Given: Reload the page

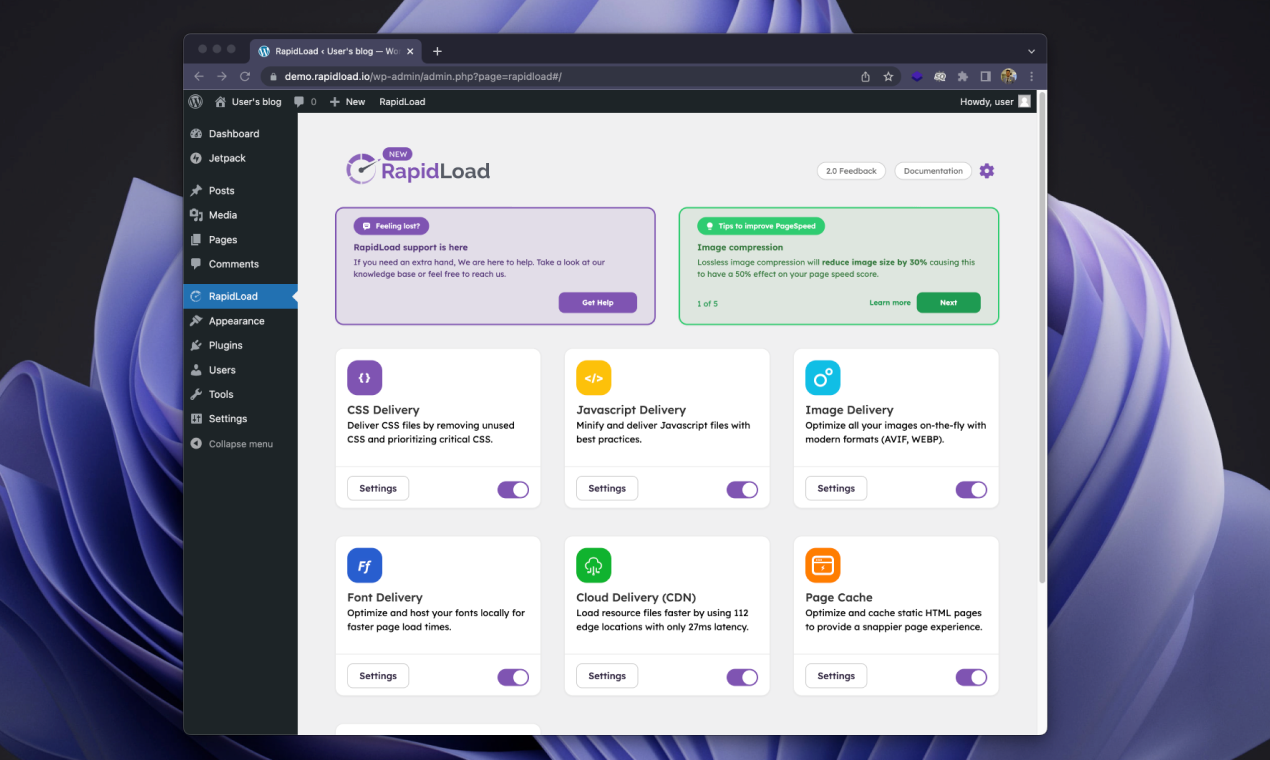Looking at the screenshot, I should [x=245, y=76].
